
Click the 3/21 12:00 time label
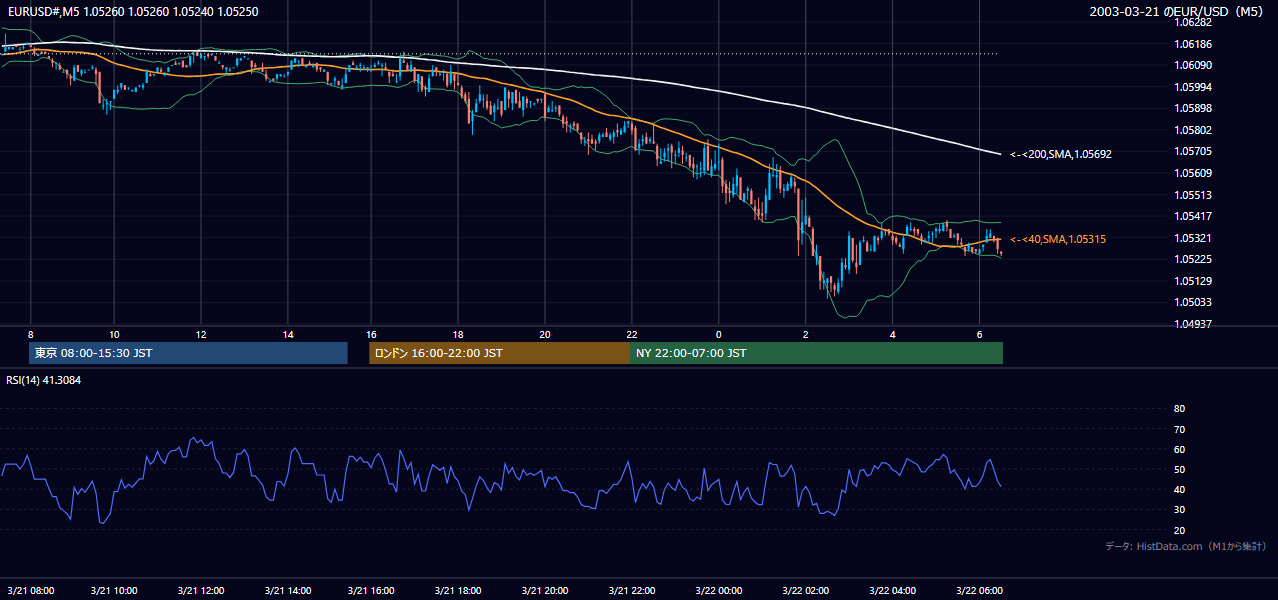pyautogui.click(x=201, y=590)
